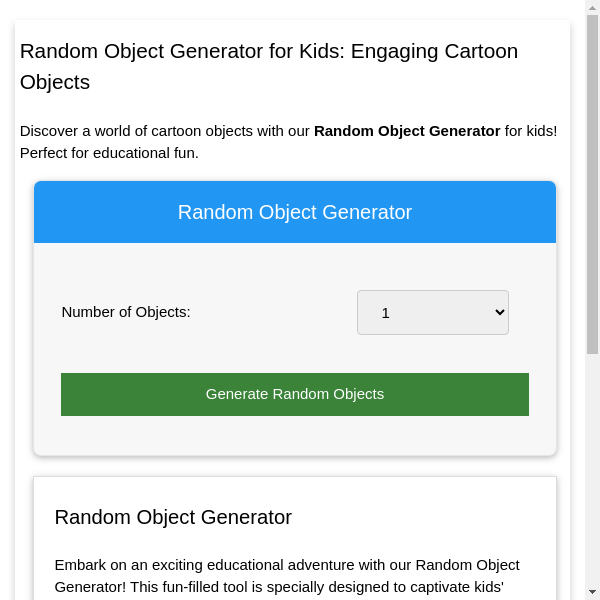Click the blue Random Object Generator header
The height and width of the screenshot is (600, 600).
[295, 212]
